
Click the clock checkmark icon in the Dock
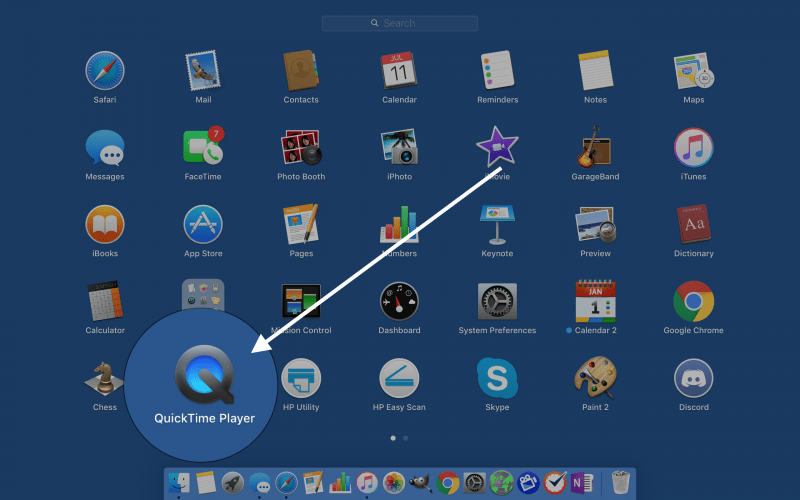(555, 482)
